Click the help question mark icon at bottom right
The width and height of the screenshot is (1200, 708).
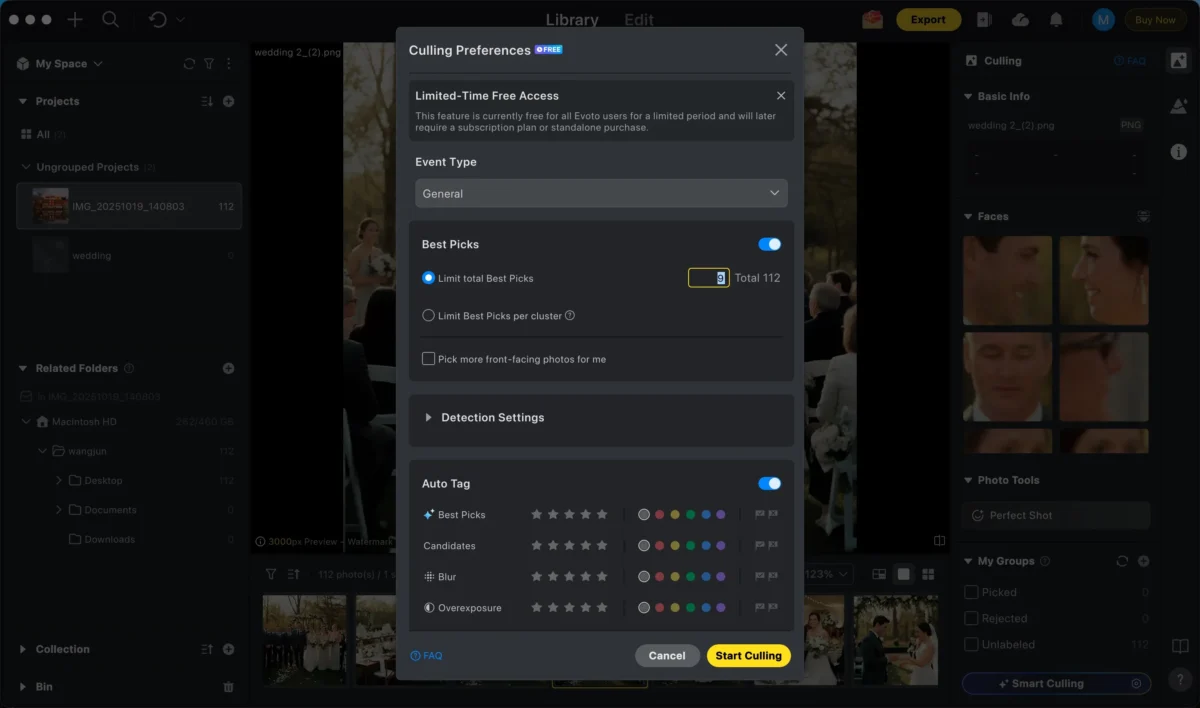tap(1179, 679)
